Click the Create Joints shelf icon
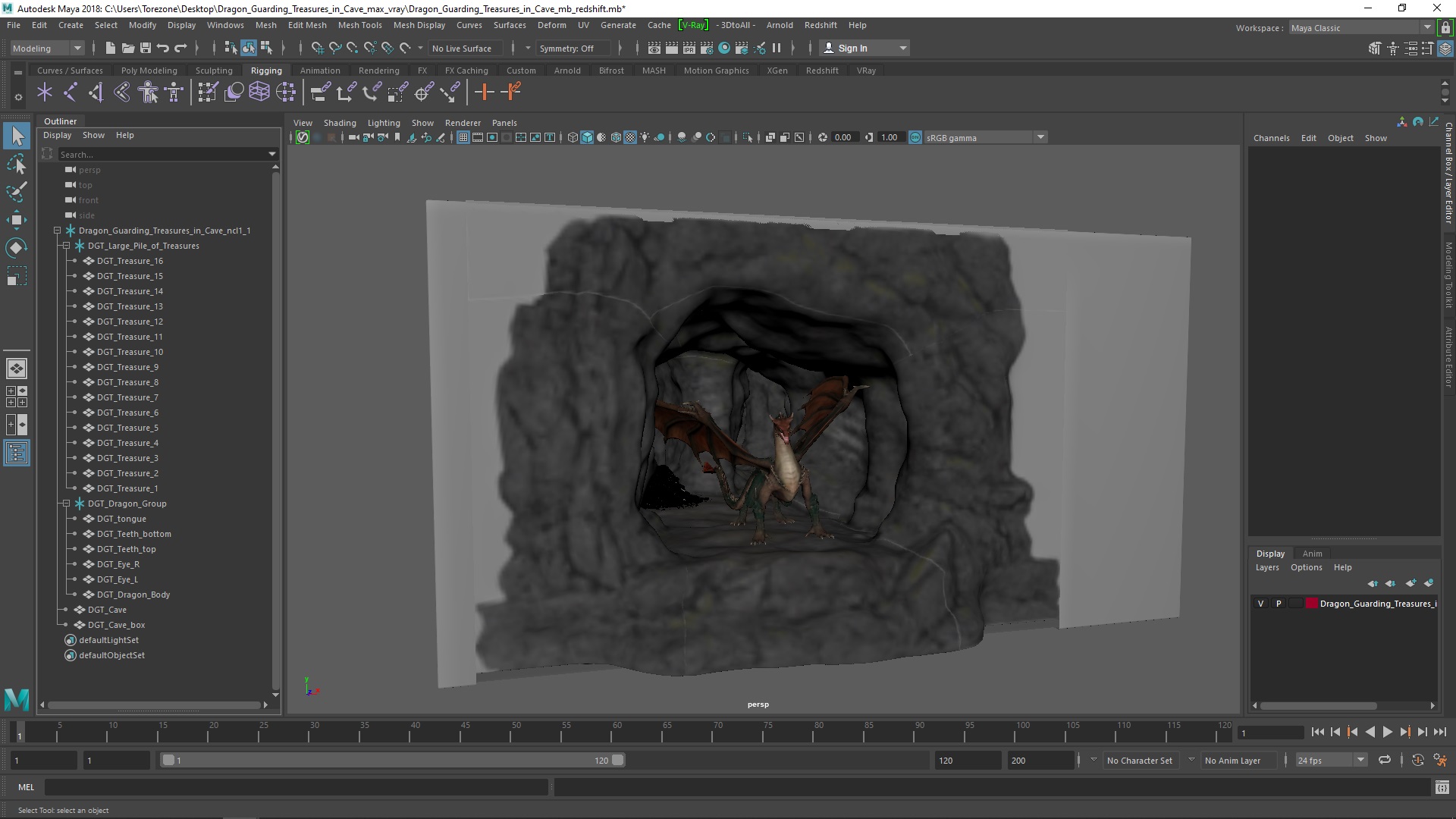 pos(71,93)
